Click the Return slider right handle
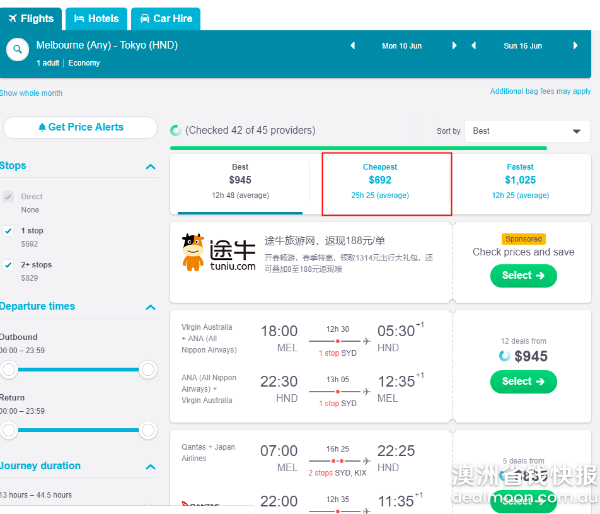The height and width of the screenshot is (514, 600). (x=148, y=430)
